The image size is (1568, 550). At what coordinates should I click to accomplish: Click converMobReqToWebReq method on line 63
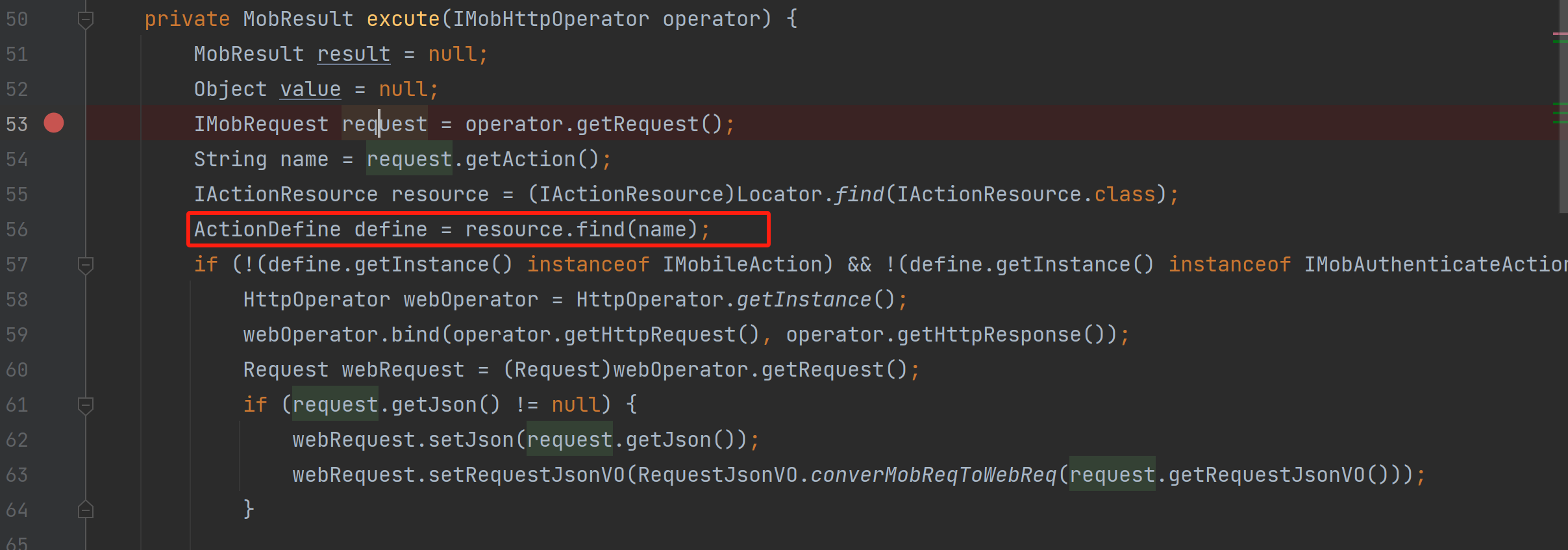(933, 475)
